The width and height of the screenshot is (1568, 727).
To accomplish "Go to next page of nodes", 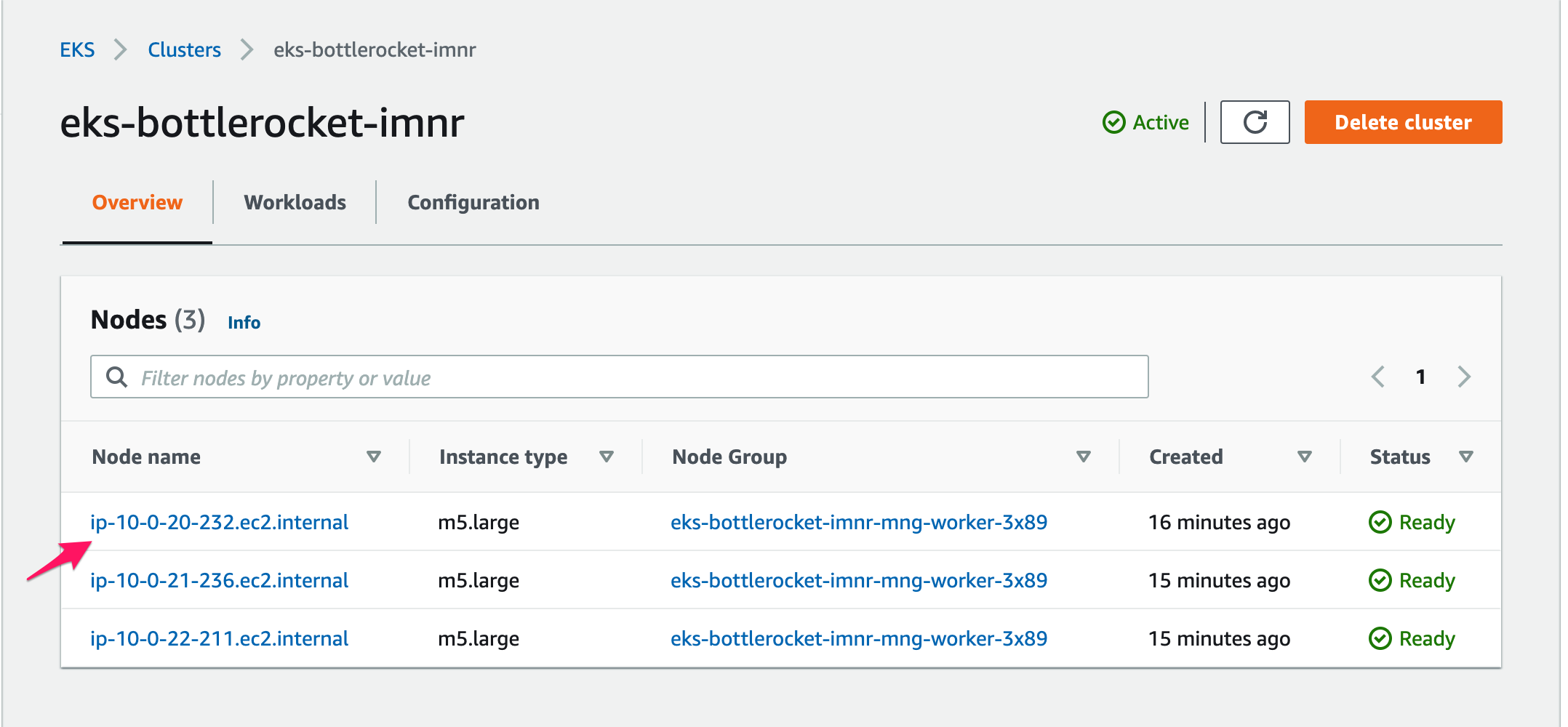I will click(1463, 377).
